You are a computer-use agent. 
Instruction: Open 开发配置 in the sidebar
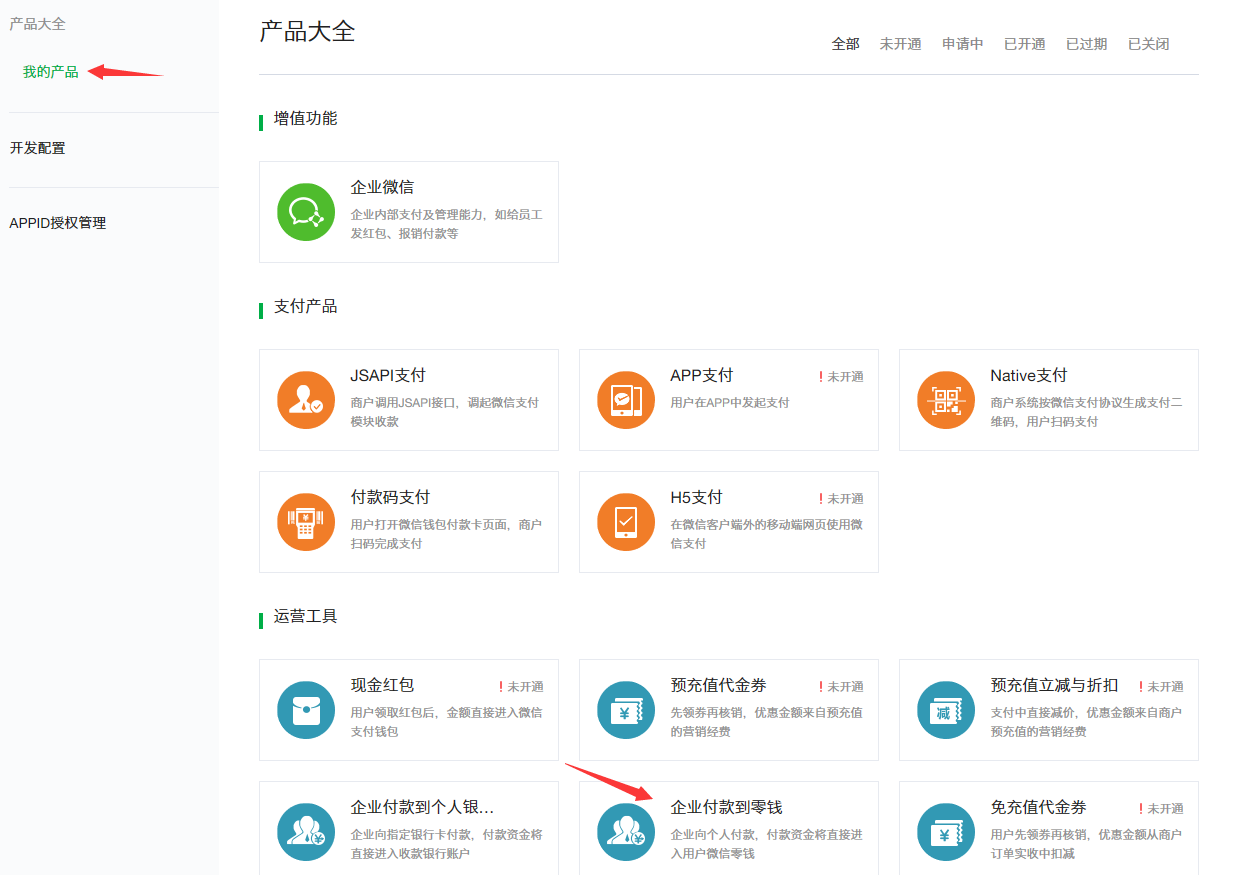point(38,148)
